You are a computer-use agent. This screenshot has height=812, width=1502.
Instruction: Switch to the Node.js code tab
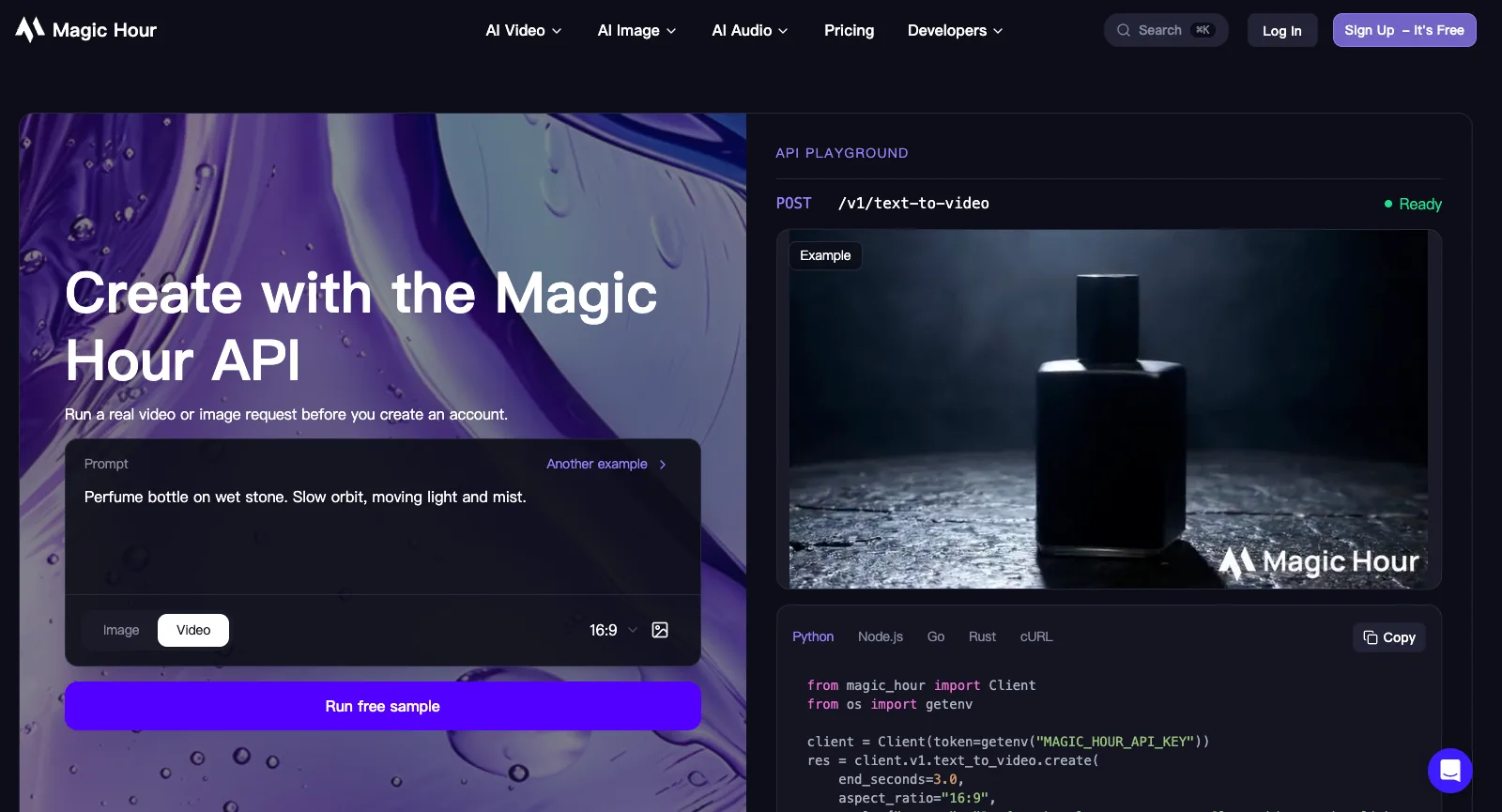pos(881,636)
